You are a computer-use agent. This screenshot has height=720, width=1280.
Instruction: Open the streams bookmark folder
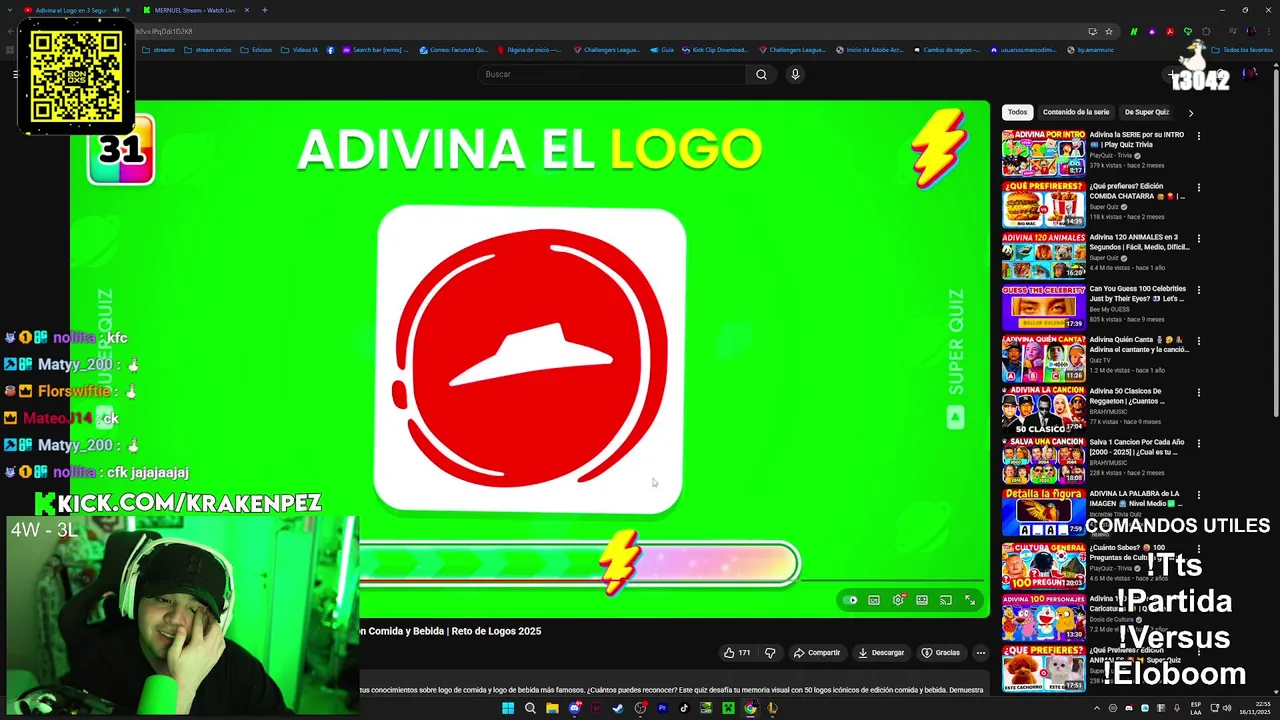pos(159,49)
